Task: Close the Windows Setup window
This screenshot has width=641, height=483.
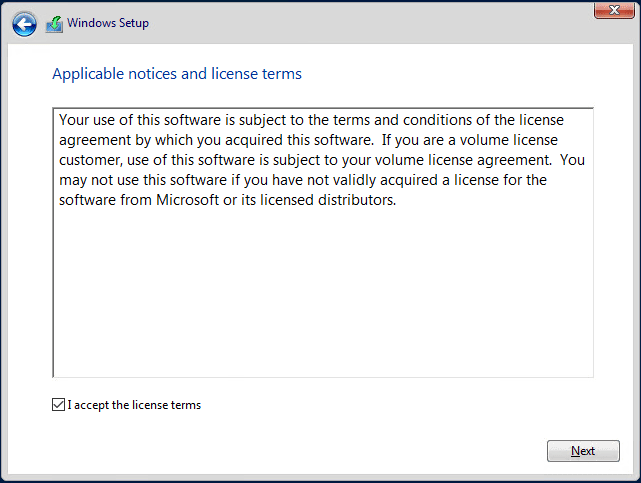Action: (608, 10)
